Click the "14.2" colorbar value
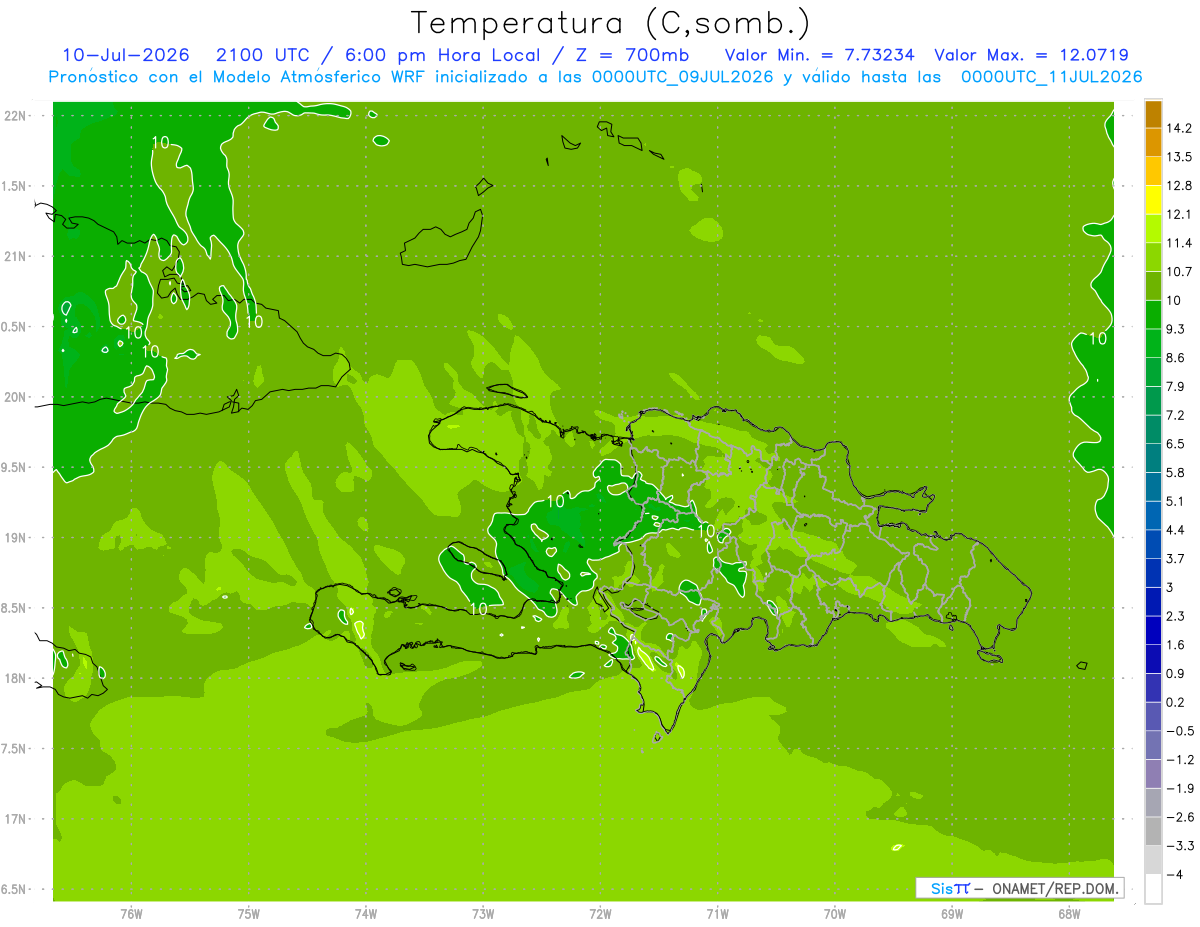1200x927 pixels. point(1179,128)
